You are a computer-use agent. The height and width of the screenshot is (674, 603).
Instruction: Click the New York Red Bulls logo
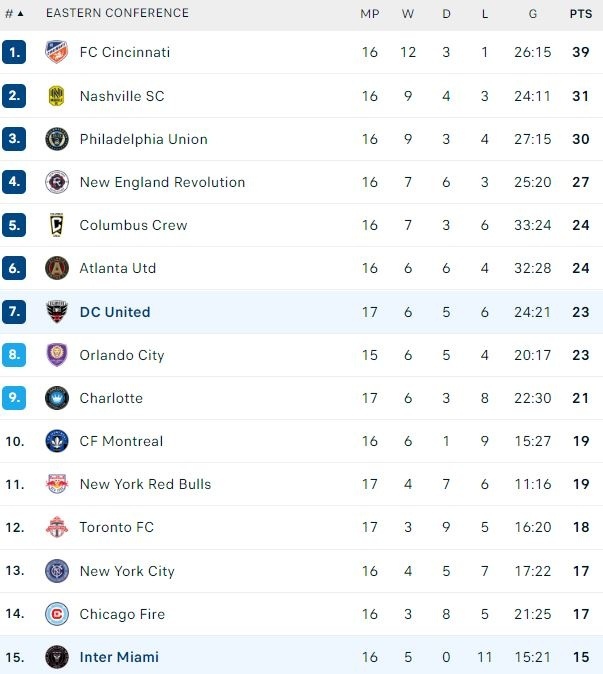click(x=56, y=484)
